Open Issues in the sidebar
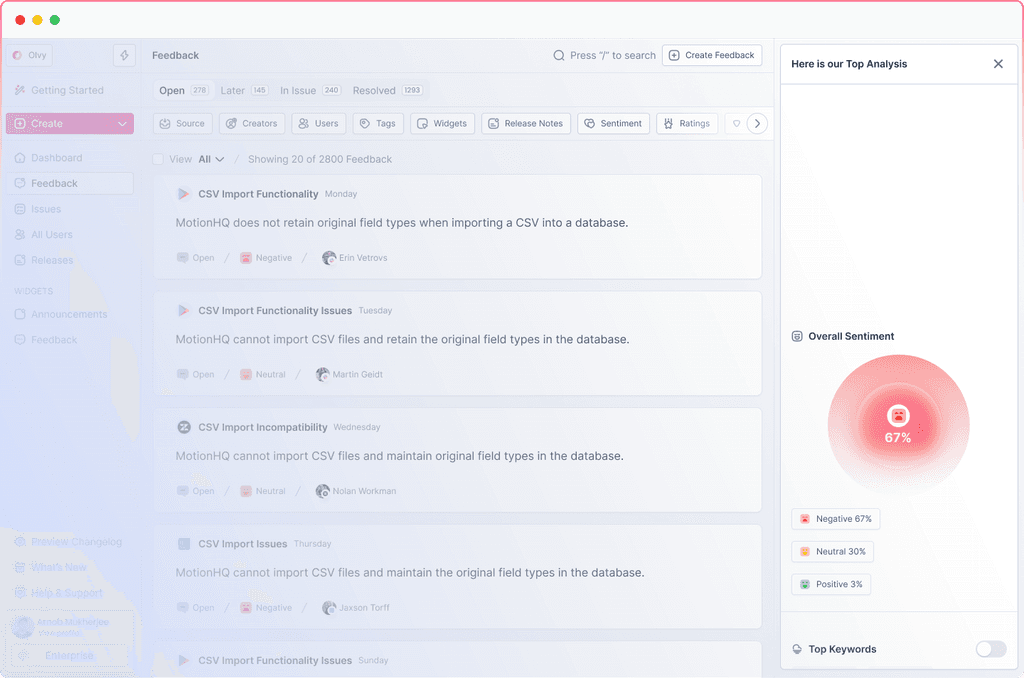This screenshot has height=678, width=1024. point(38,209)
